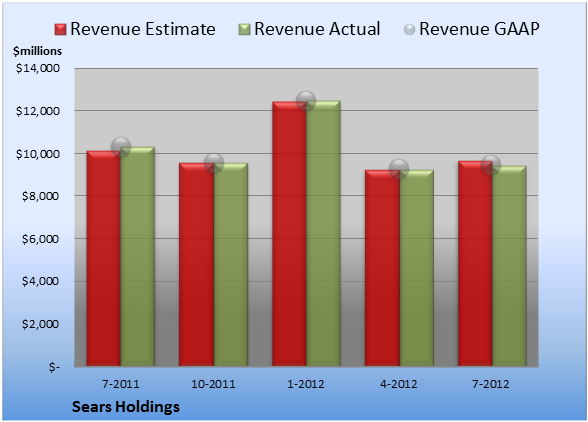Click the '7-2012' category label
The image size is (588, 422).
click(491, 384)
